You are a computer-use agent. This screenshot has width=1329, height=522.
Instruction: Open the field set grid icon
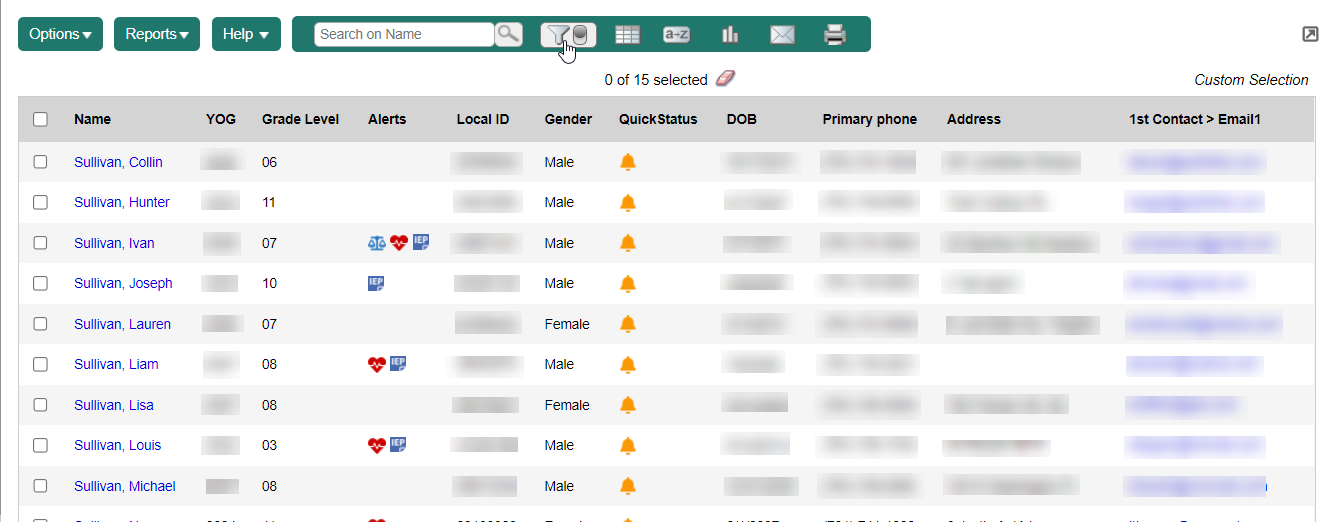[627, 35]
